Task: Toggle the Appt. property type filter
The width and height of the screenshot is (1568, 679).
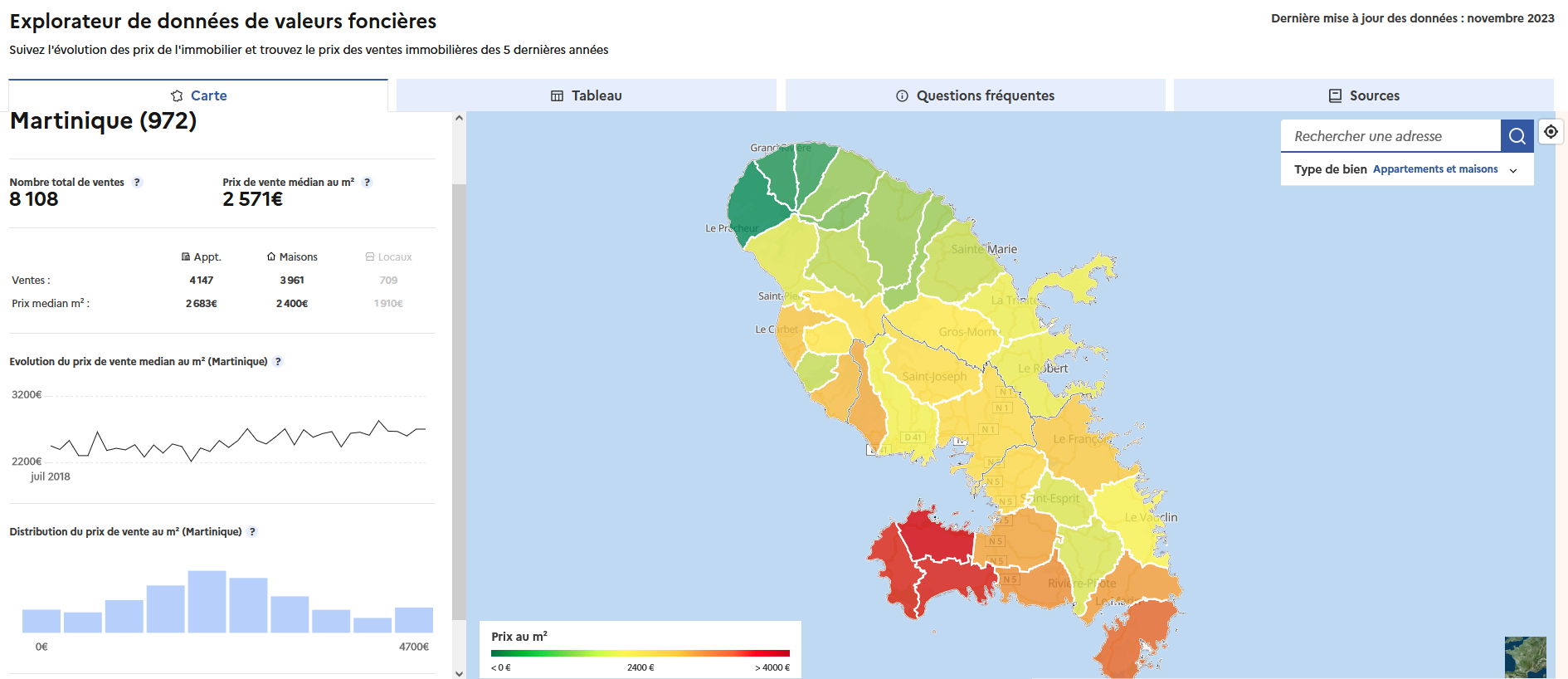Action: [202, 257]
